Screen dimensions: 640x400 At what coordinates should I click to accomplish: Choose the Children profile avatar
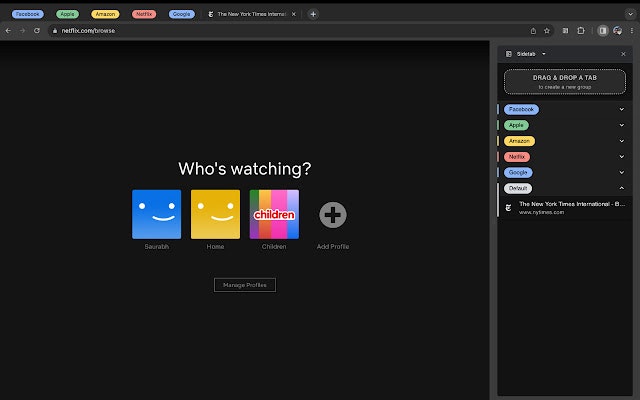pyautogui.click(x=274, y=214)
